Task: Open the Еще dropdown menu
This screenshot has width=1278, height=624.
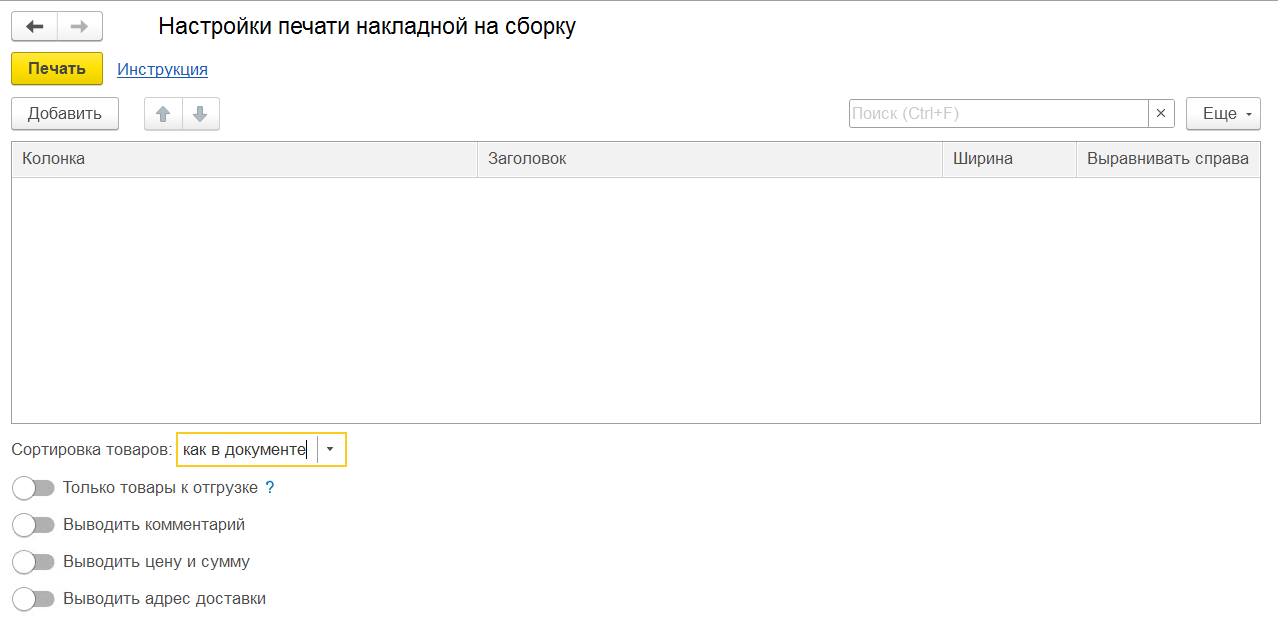Action: pyautogui.click(x=1223, y=114)
